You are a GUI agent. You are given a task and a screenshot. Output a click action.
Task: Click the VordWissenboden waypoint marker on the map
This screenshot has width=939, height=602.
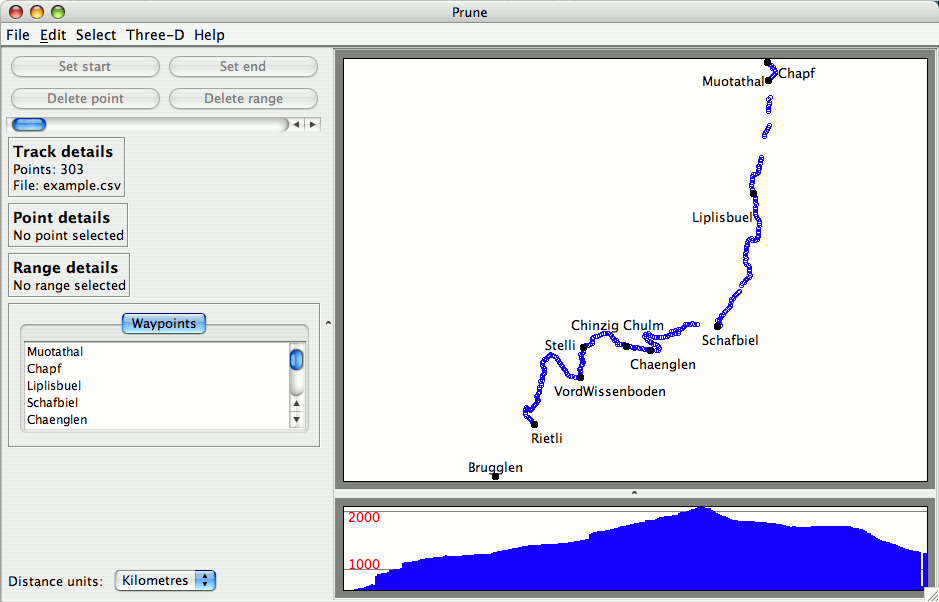580,377
